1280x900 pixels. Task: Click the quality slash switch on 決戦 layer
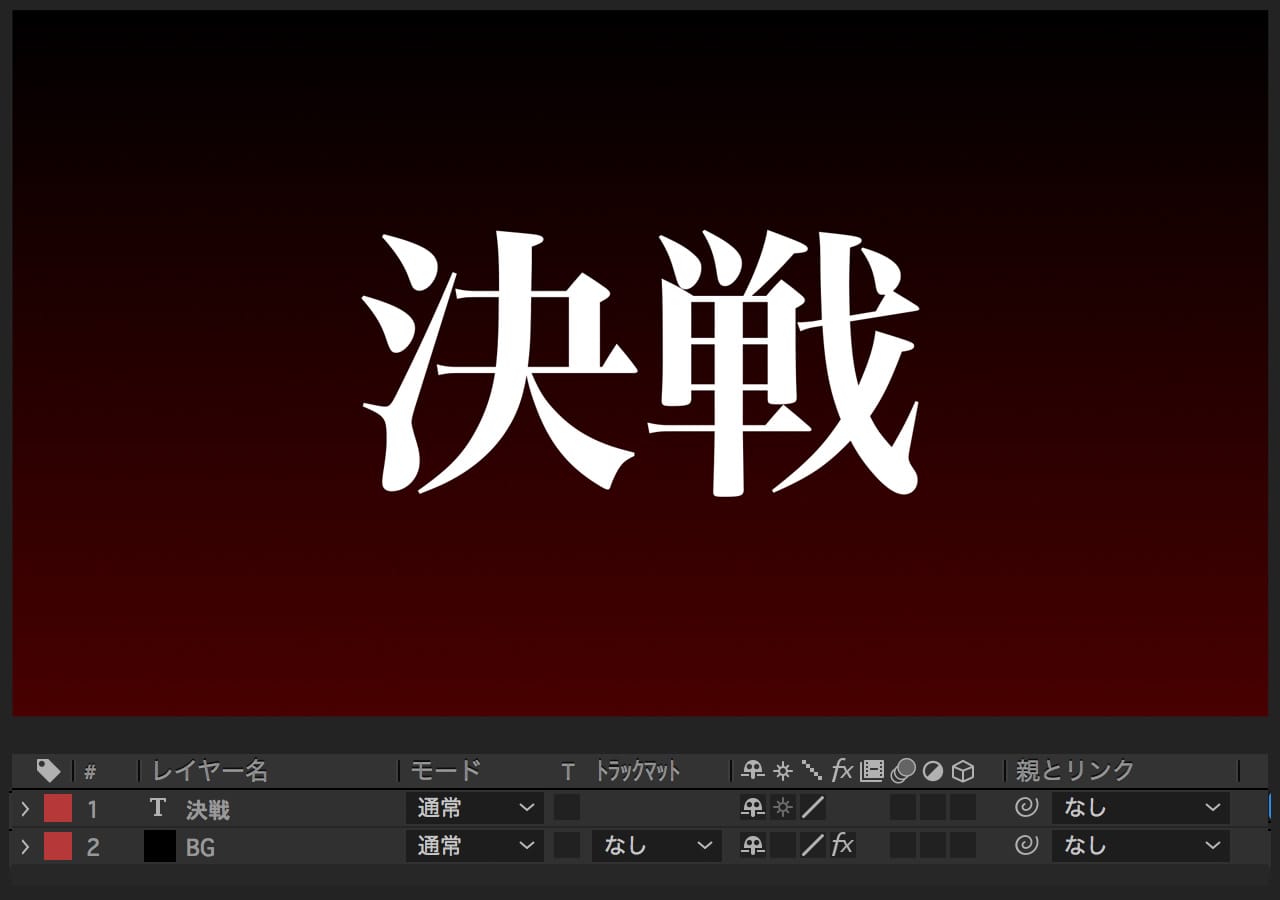813,808
